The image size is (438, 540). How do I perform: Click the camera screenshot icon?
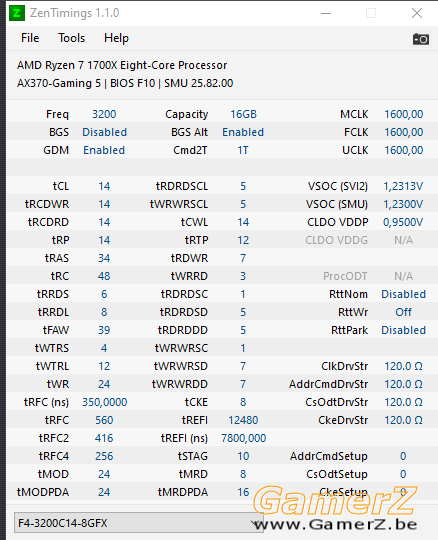point(420,39)
